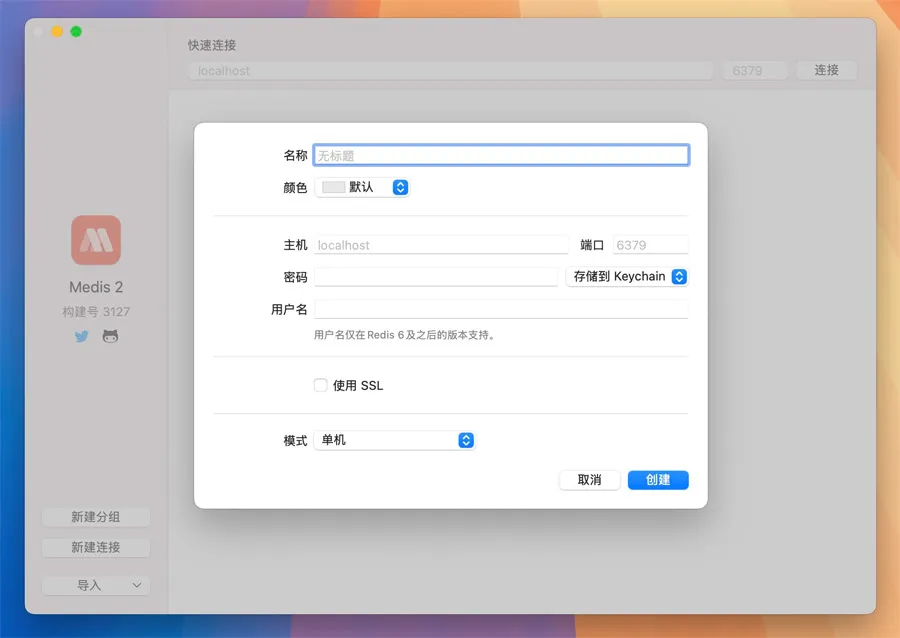Open the 模式 单机 mode dropdown
The width and height of the screenshot is (900, 638).
[x=394, y=440]
